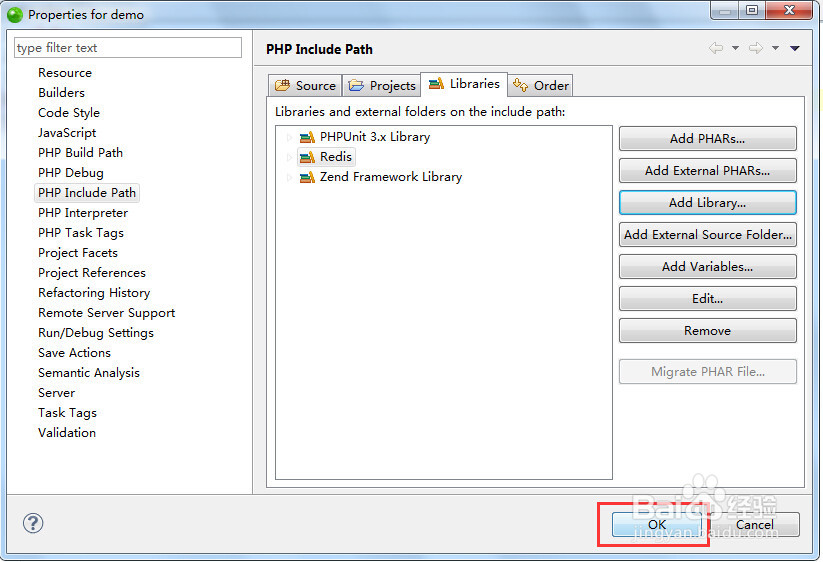Select the Zend Framework Library label

[391, 177]
